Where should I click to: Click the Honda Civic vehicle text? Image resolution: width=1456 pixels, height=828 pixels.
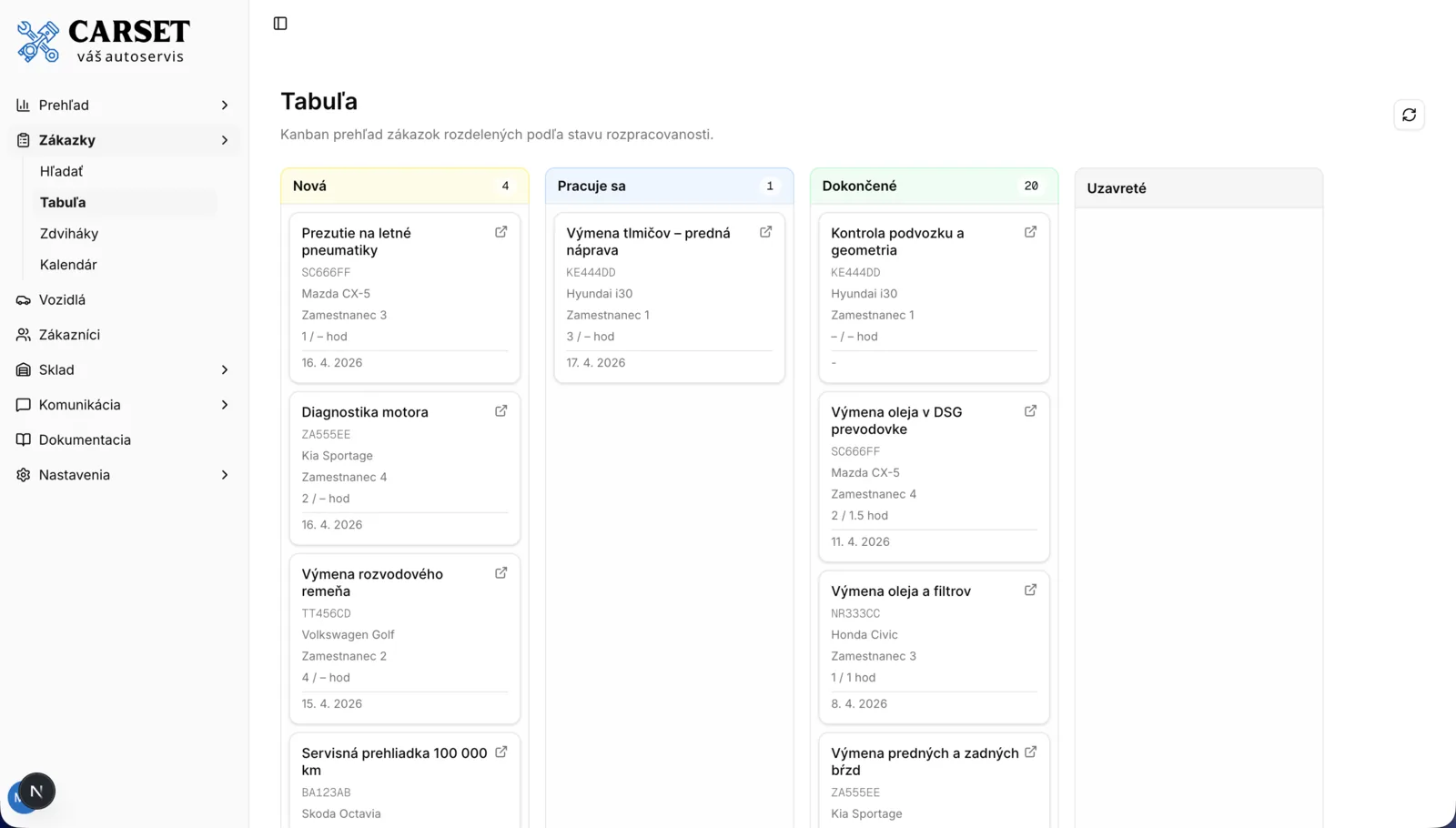point(864,635)
